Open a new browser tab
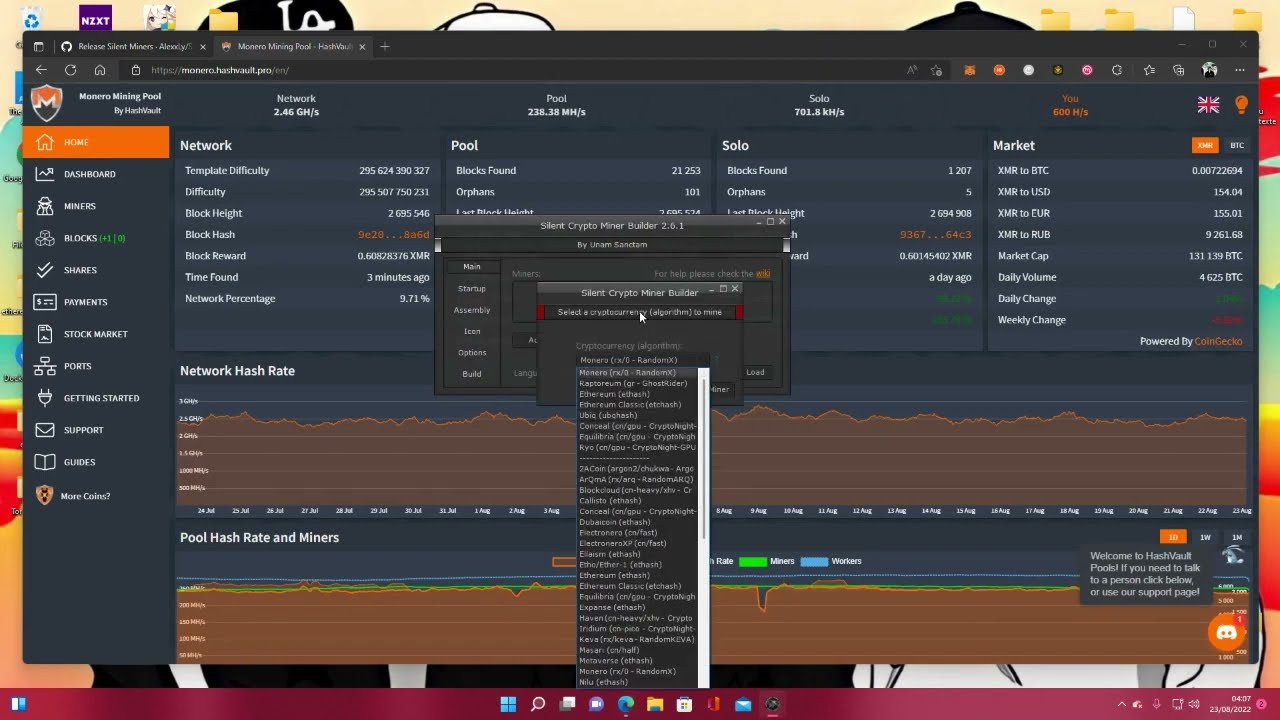 (x=385, y=46)
